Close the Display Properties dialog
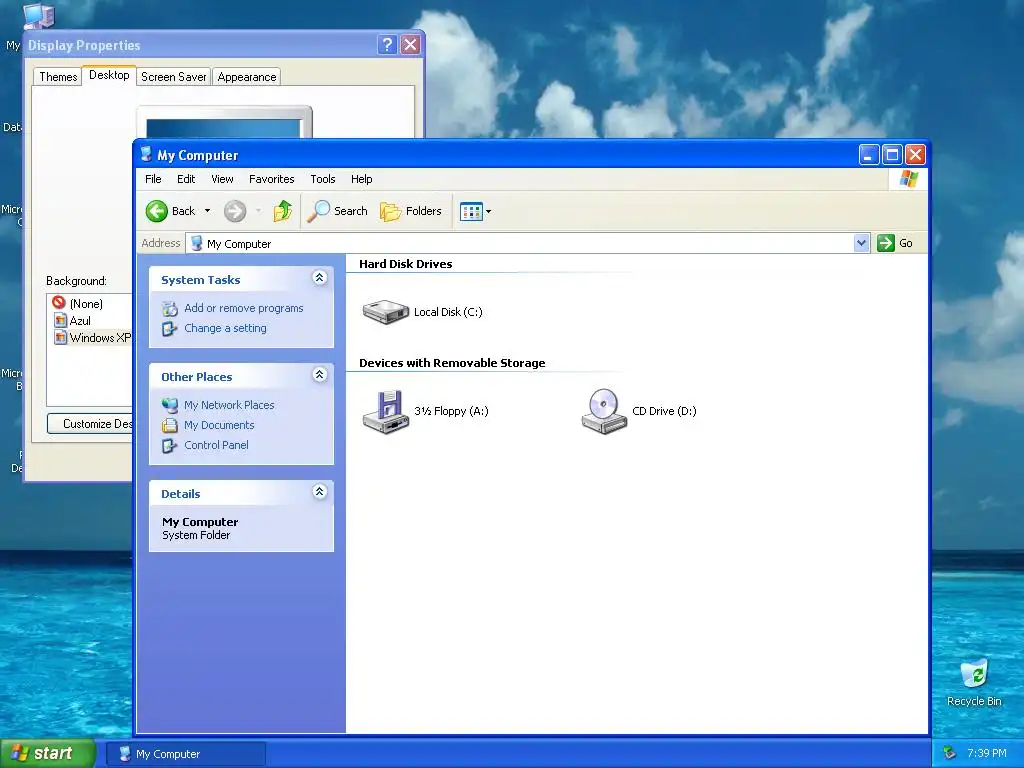 [x=410, y=44]
